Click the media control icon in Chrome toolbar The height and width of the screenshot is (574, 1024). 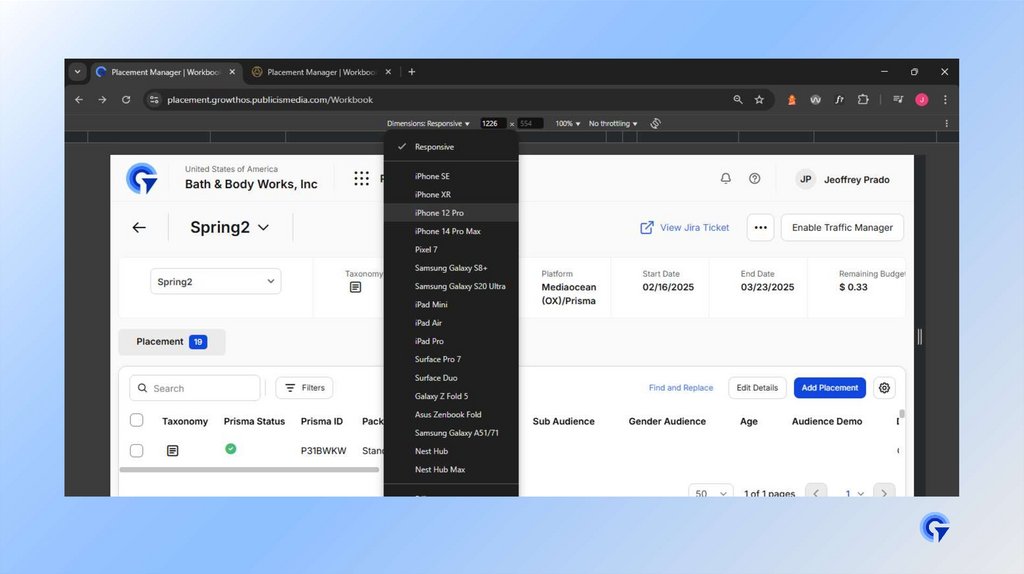898,100
